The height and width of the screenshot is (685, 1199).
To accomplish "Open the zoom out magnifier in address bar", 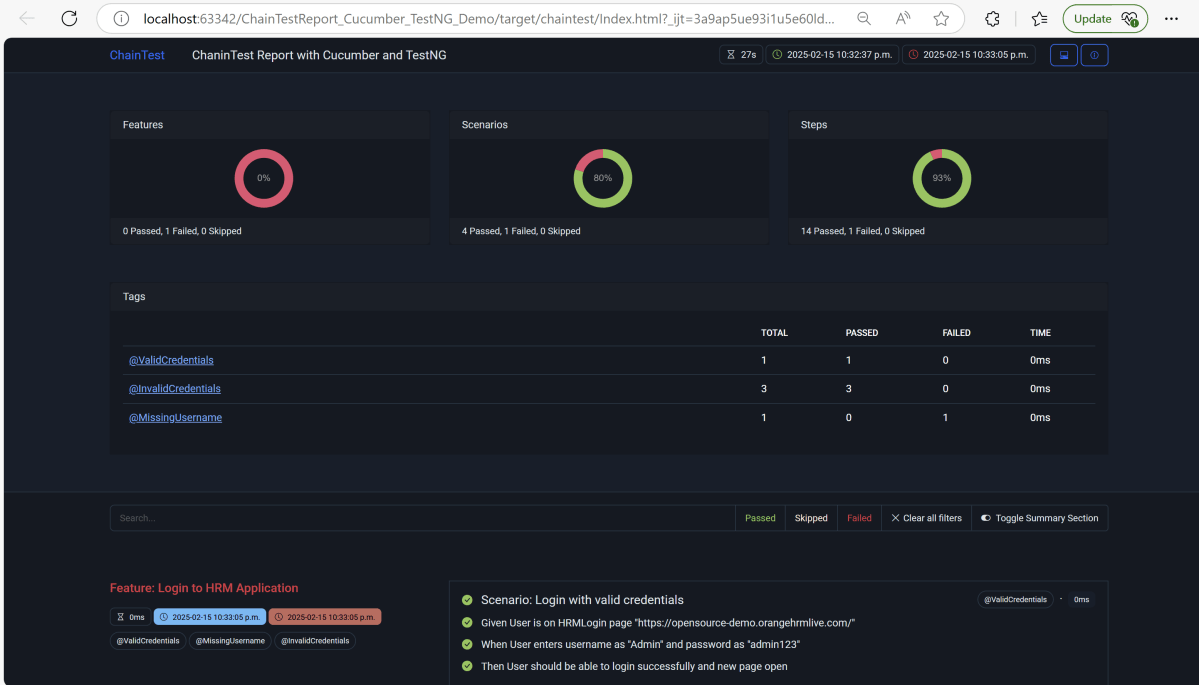I will [863, 18].
